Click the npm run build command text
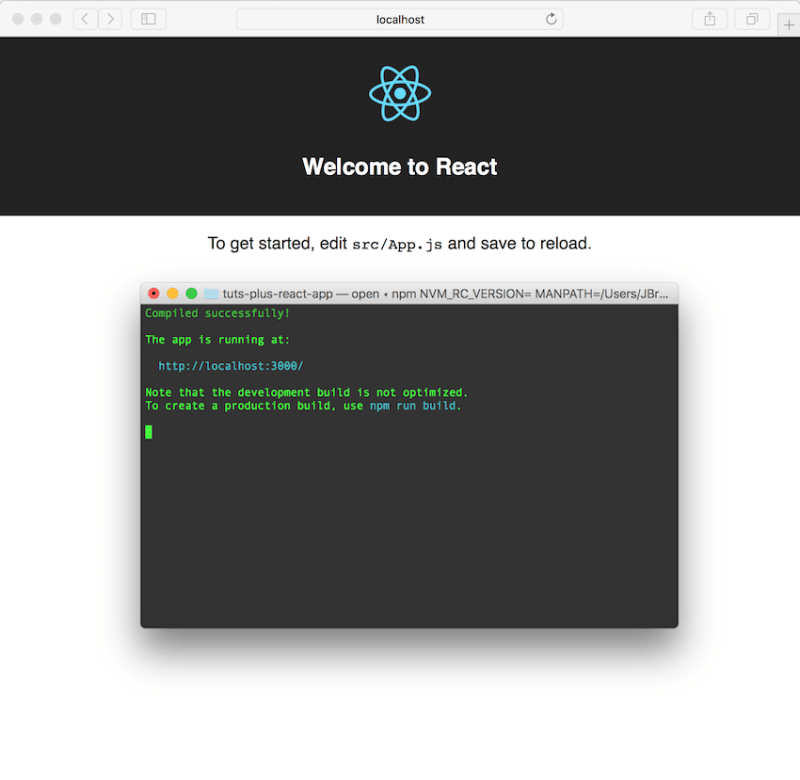 pos(415,406)
